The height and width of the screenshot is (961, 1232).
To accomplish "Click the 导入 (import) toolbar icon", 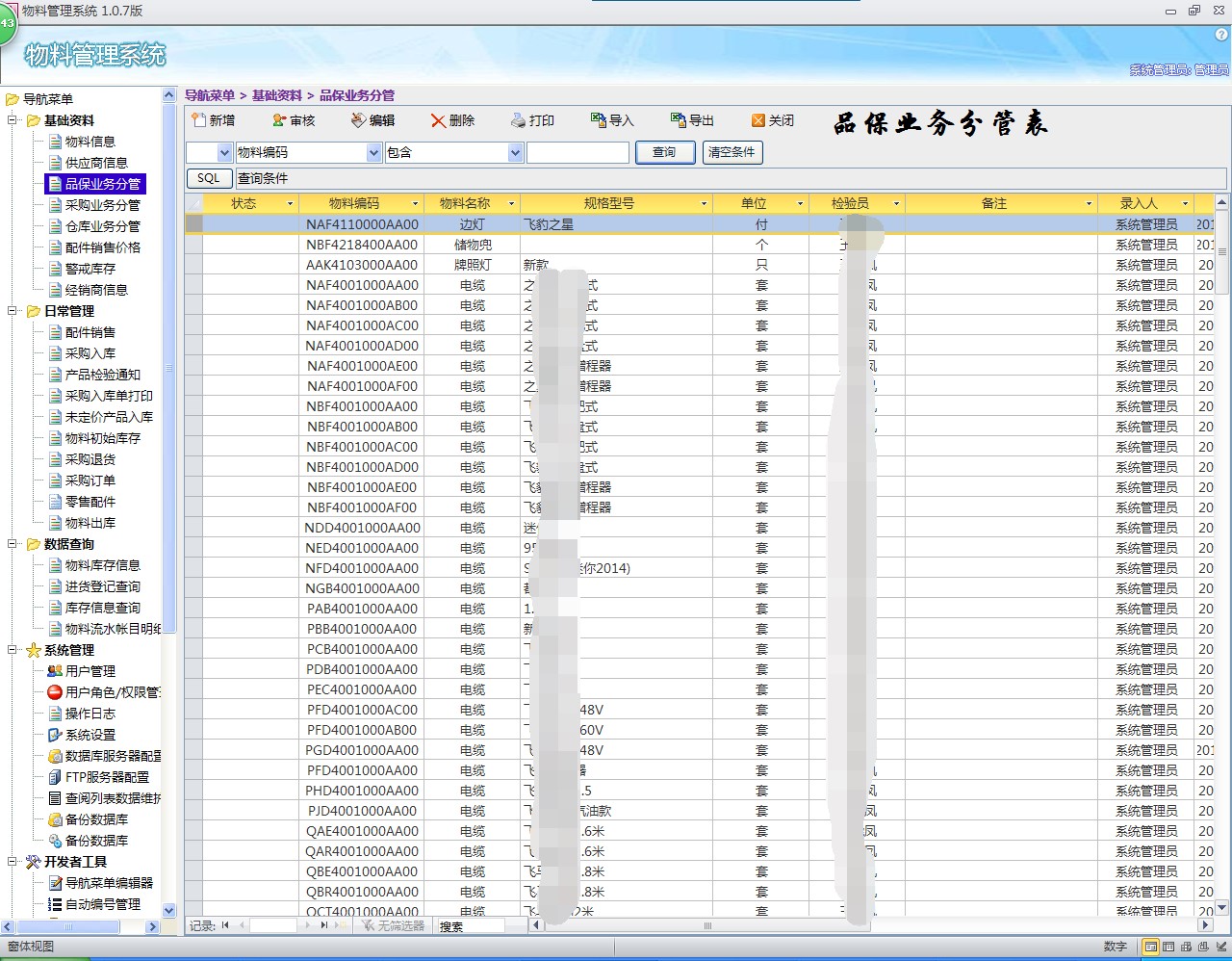I will coord(599,120).
